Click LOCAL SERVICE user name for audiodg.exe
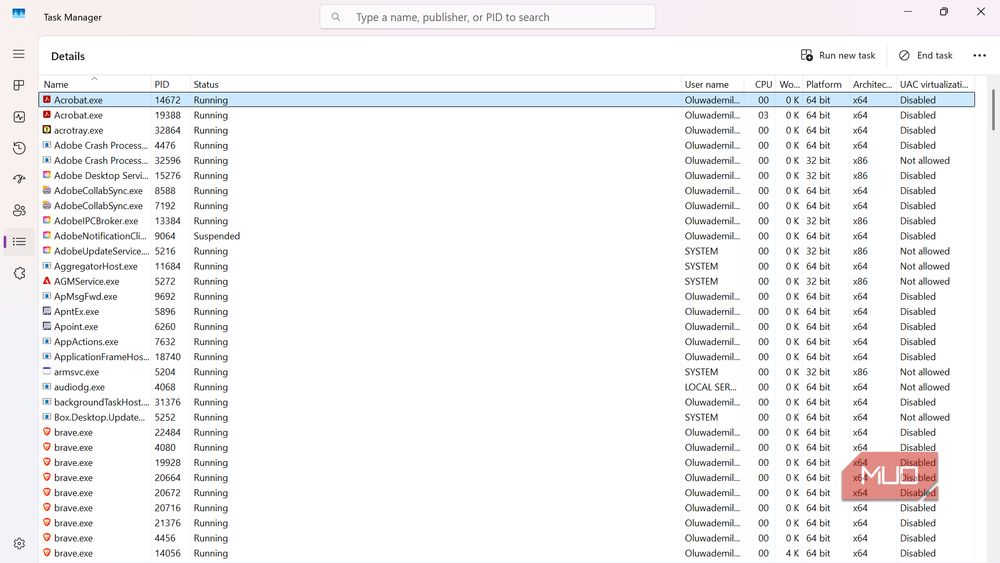The height and width of the screenshot is (563, 1000). pos(710,387)
